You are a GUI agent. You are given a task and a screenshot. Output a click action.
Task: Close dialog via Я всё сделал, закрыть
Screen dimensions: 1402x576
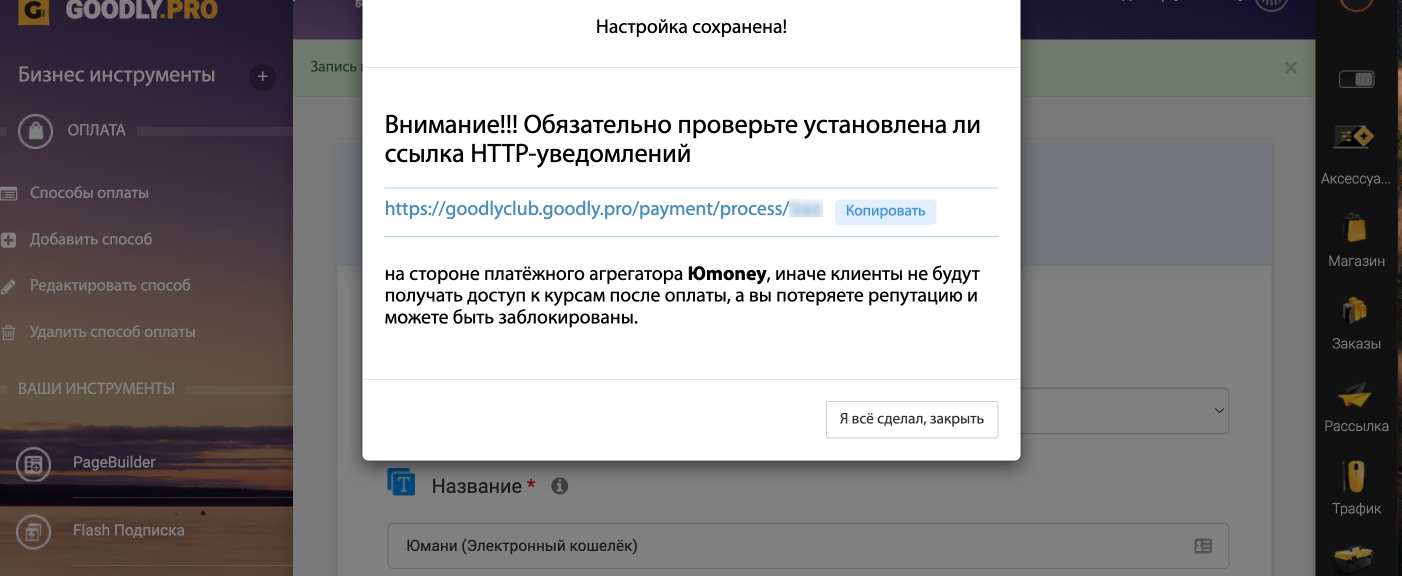point(912,419)
